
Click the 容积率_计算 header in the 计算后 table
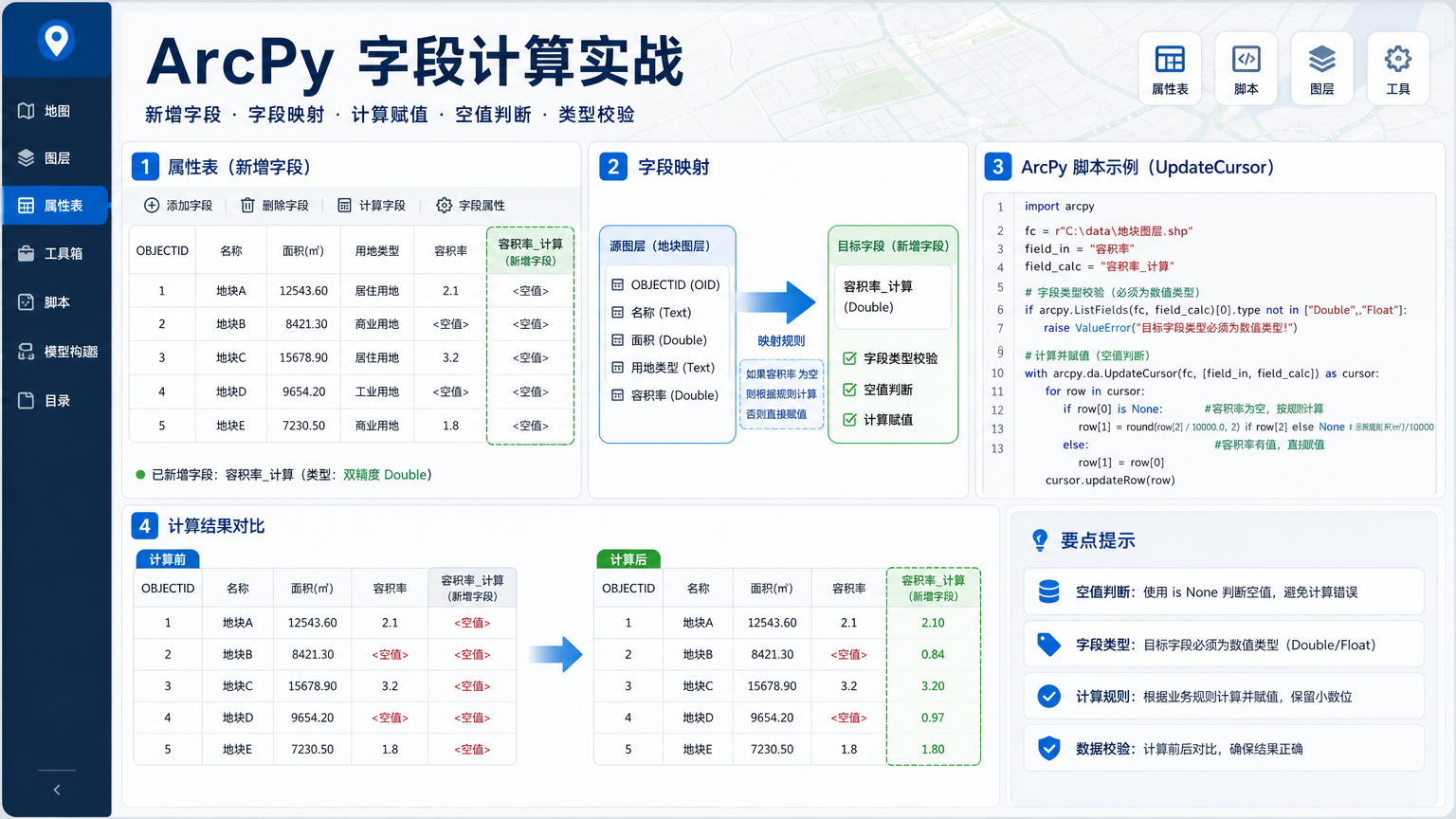tap(934, 588)
